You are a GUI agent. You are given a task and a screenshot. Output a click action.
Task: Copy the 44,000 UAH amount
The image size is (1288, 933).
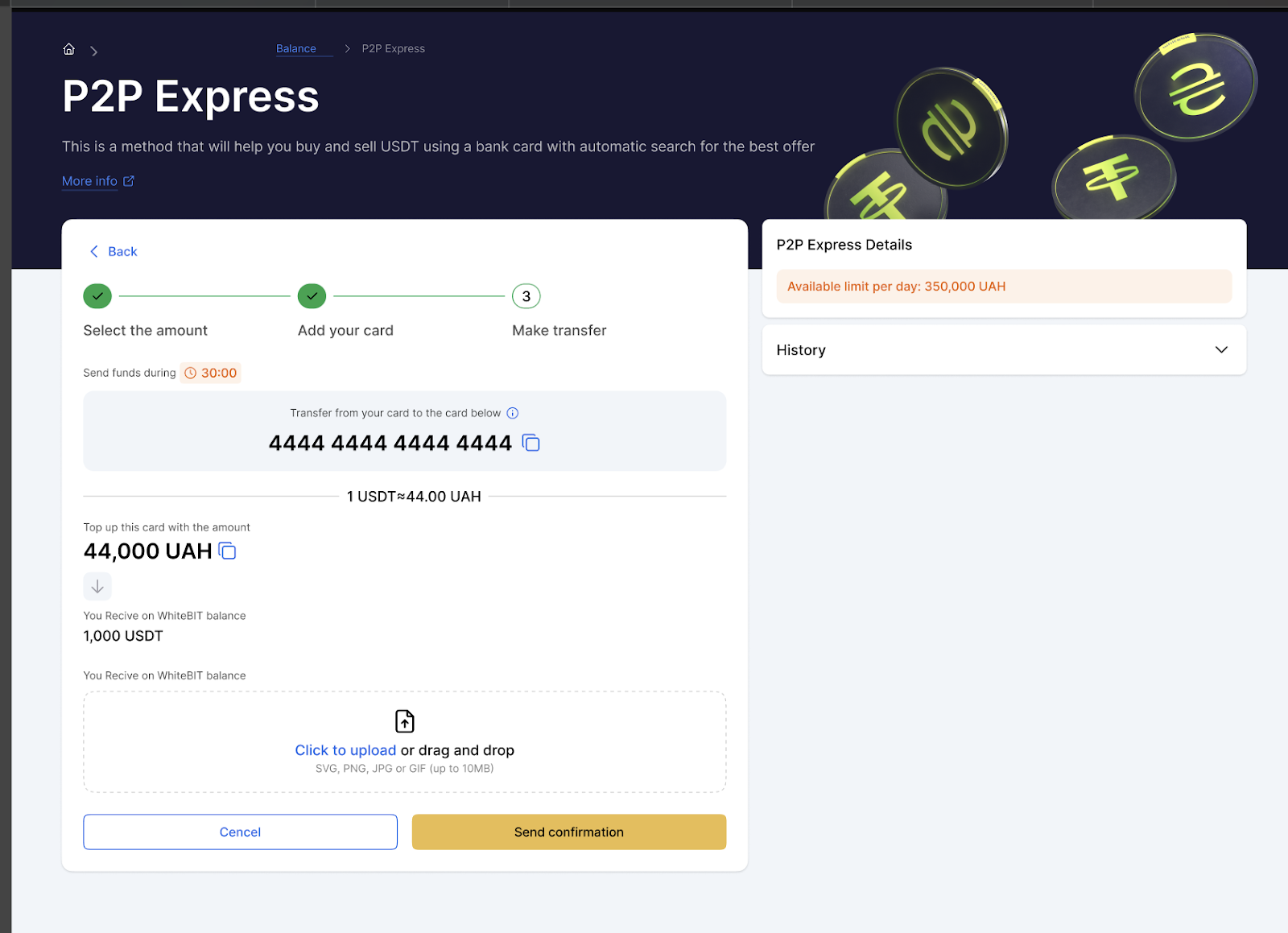click(228, 551)
